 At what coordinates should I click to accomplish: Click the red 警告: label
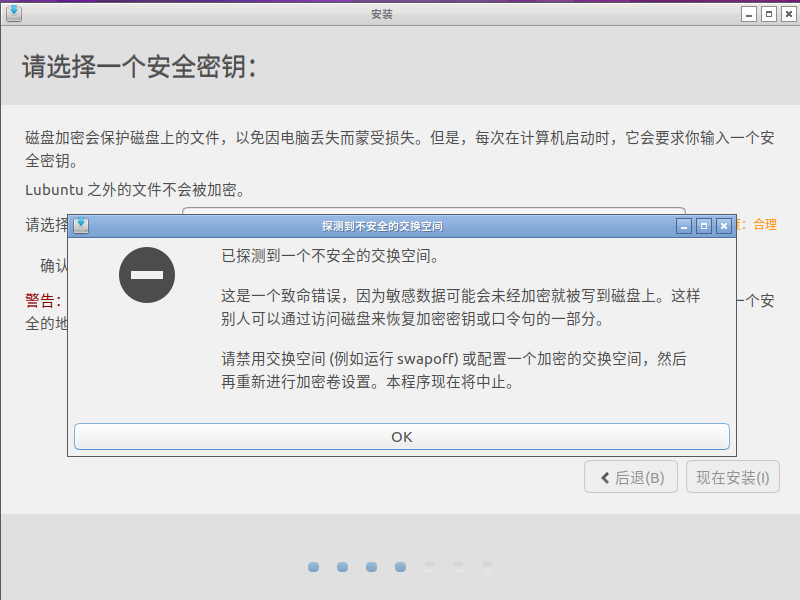(x=43, y=301)
